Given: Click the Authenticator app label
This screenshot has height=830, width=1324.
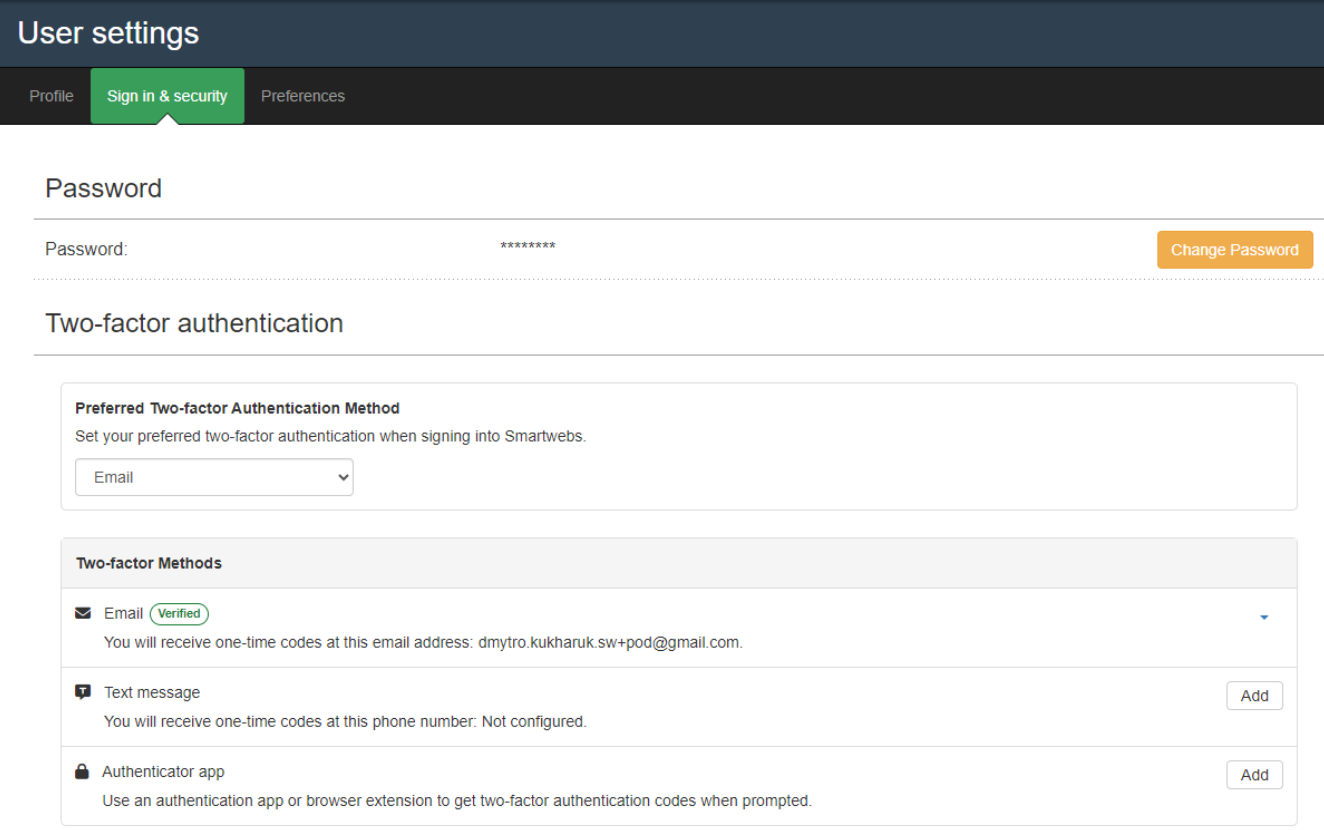Looking at the screenshot, I should click(x=163, y=772).
